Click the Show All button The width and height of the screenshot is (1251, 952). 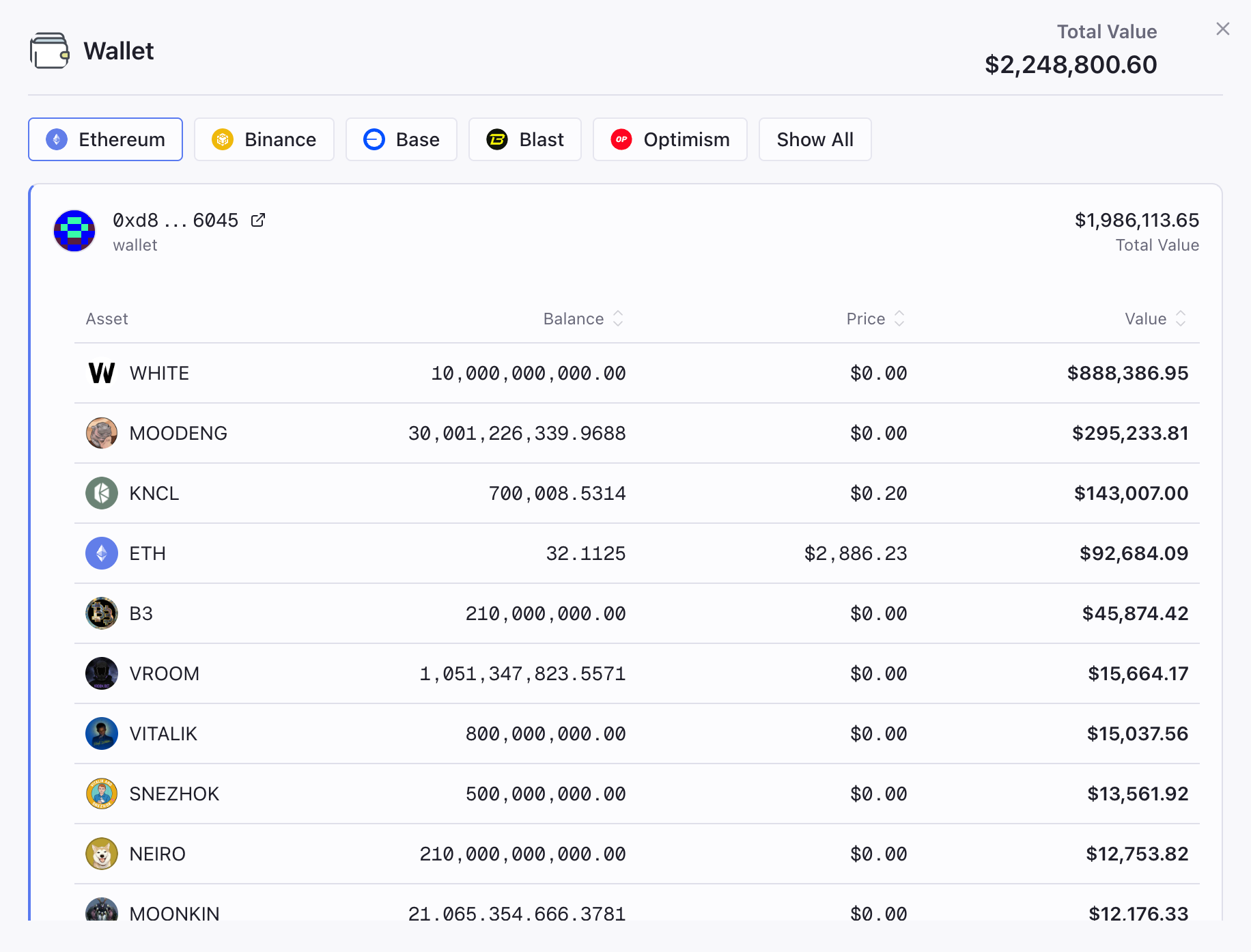pos(815,139)
